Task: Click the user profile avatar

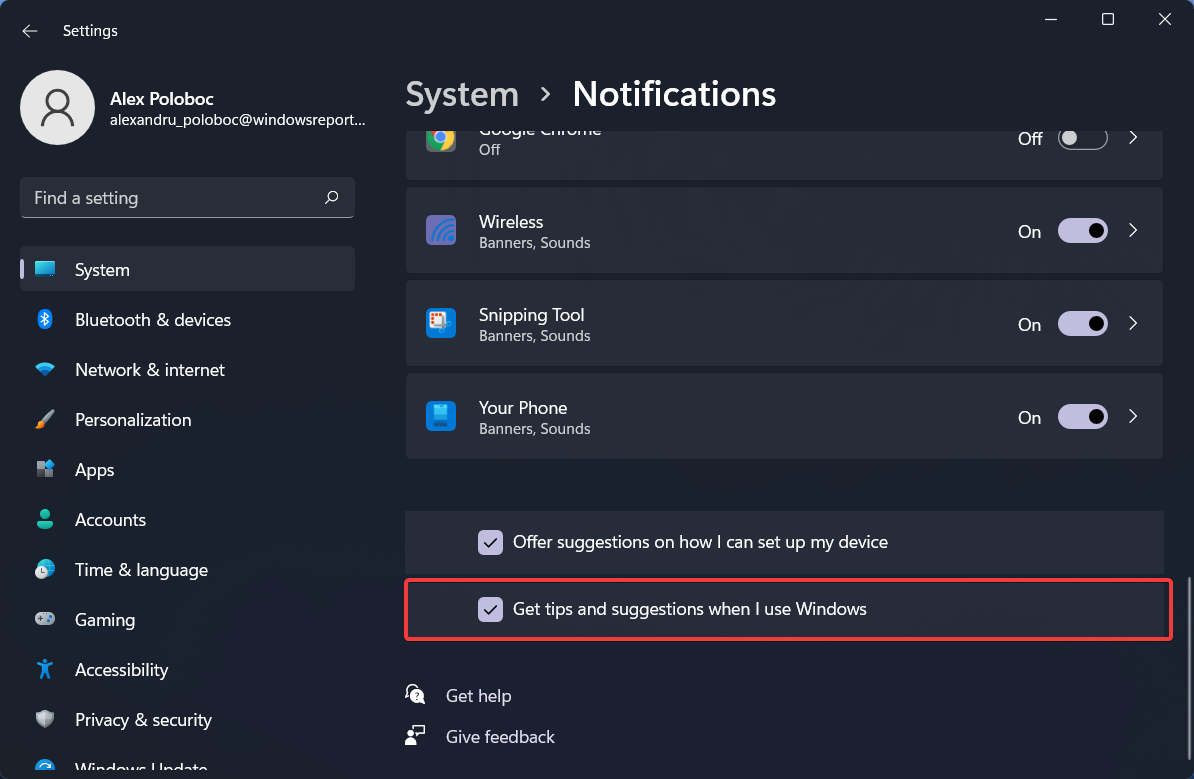Action: coord(58,108)
